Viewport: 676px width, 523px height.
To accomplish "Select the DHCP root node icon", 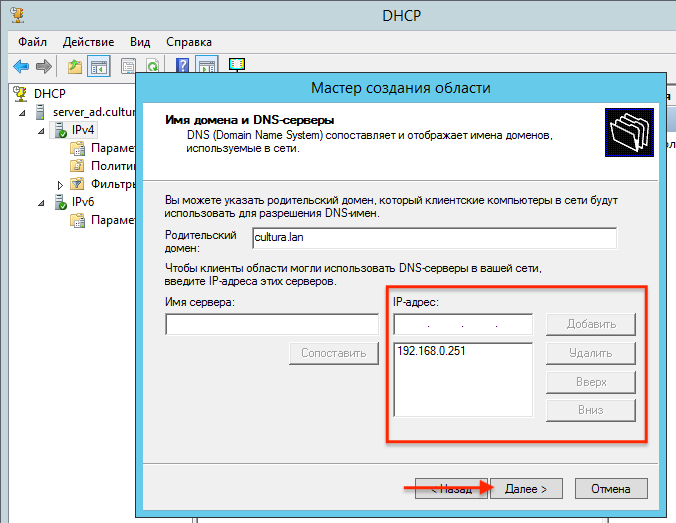I will pyautogui.click(x=21, y=93).
